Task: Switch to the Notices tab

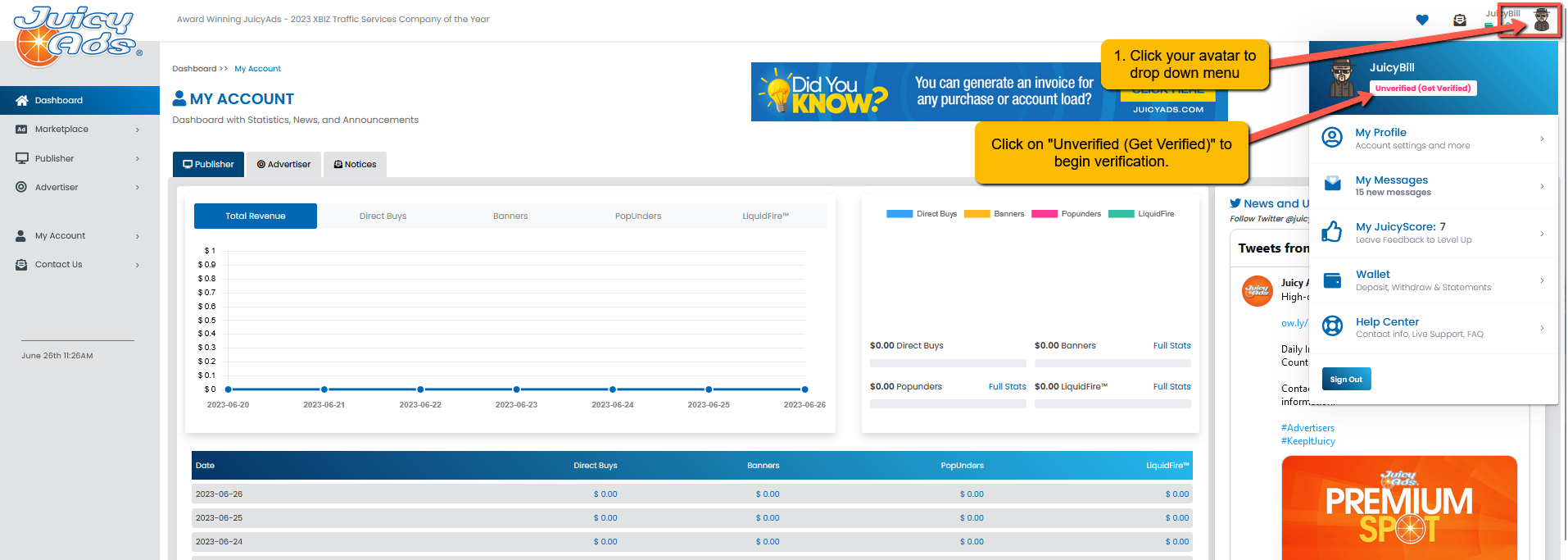Action: pyautogui.click(x=355, y=164)
